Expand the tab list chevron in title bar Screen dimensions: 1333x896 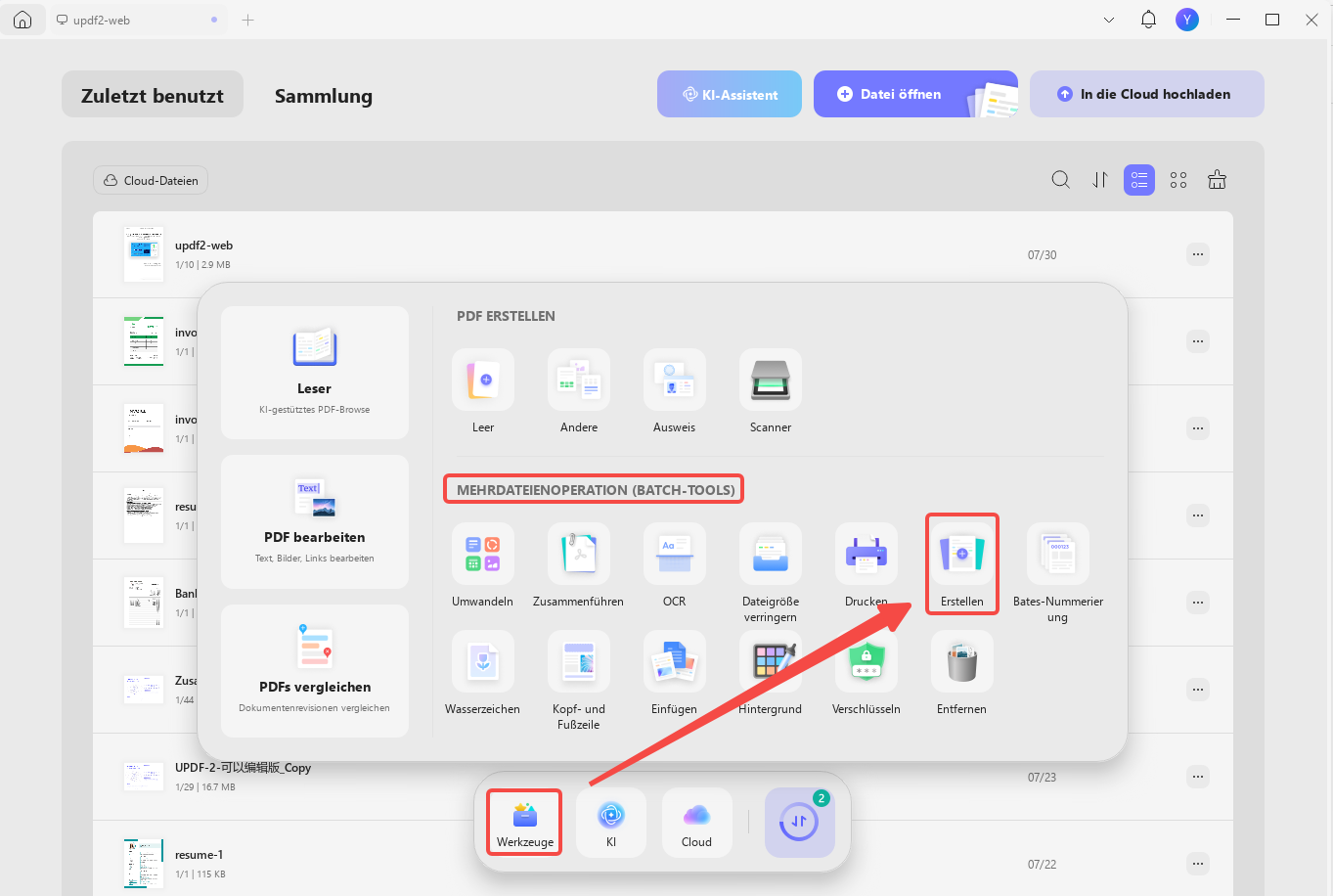(1109, 20)
